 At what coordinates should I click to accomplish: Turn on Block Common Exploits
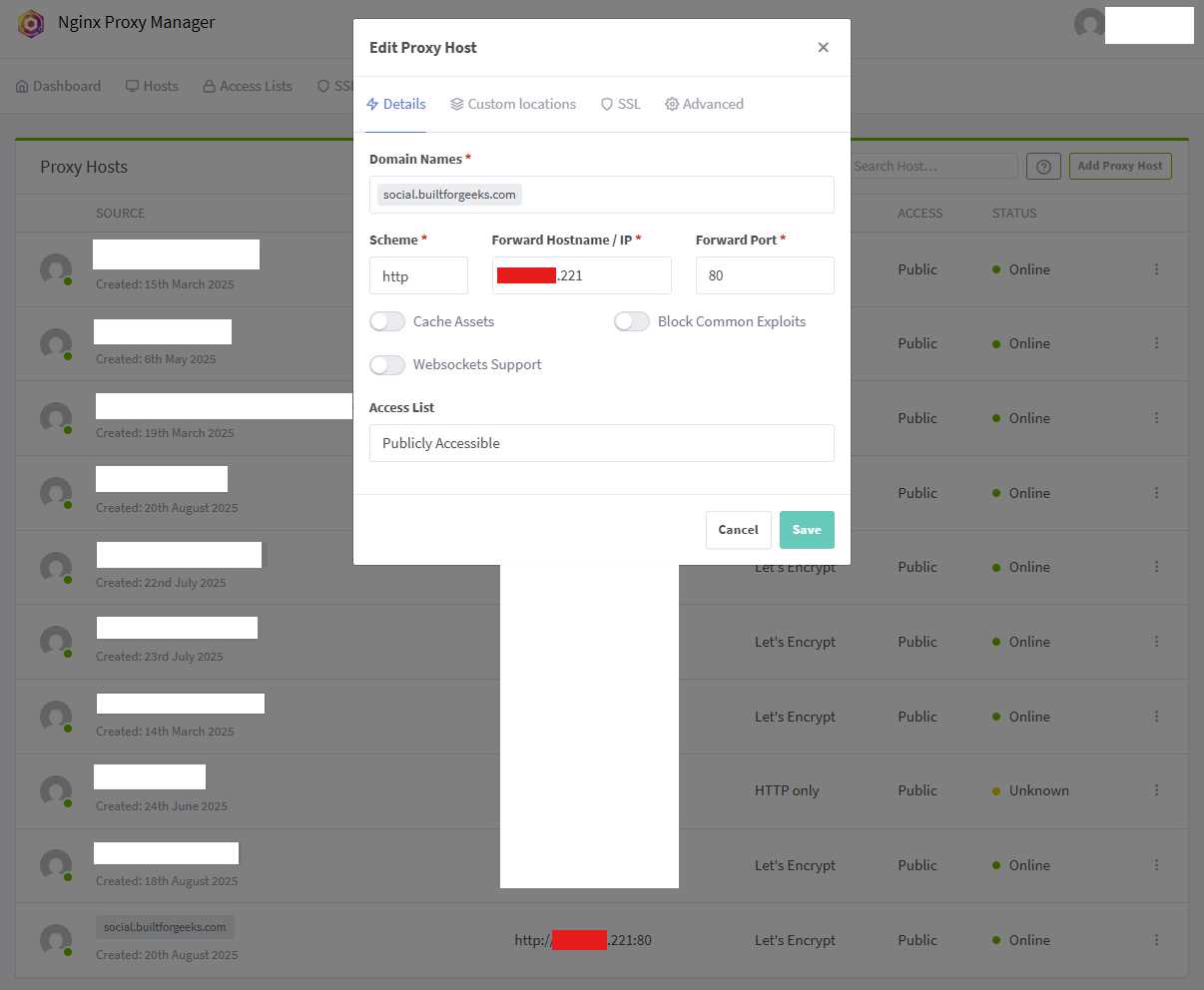(x=632, y=321)
